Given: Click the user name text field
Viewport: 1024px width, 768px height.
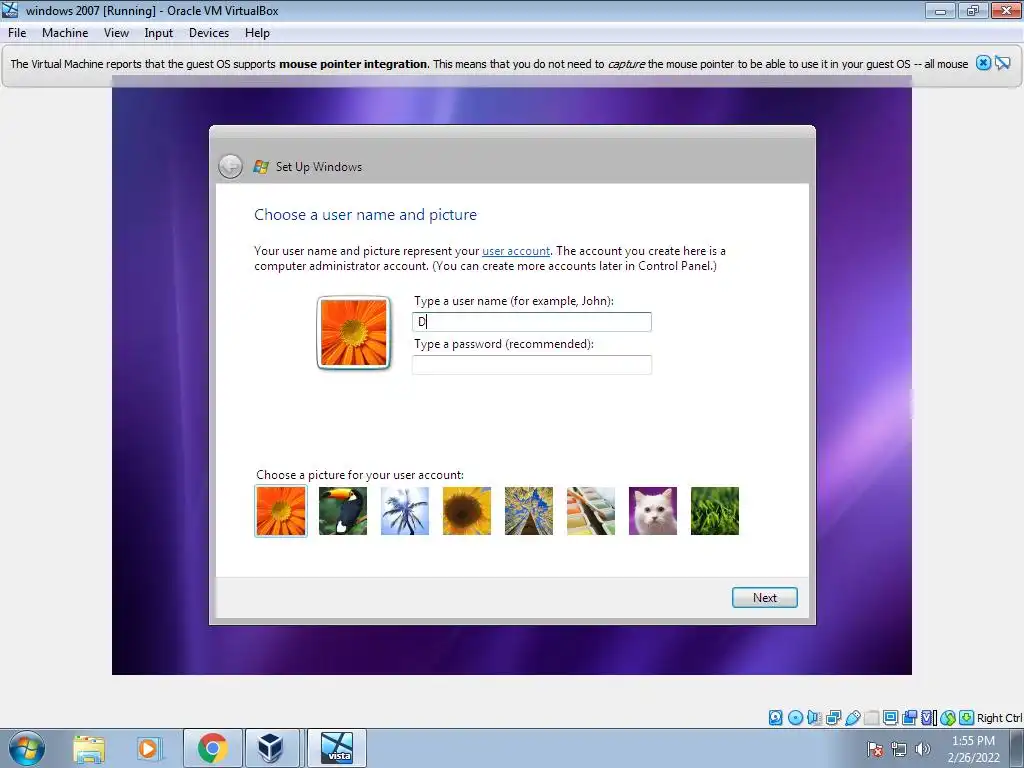Looking at the screenshot, I should (x=532, y=321).
